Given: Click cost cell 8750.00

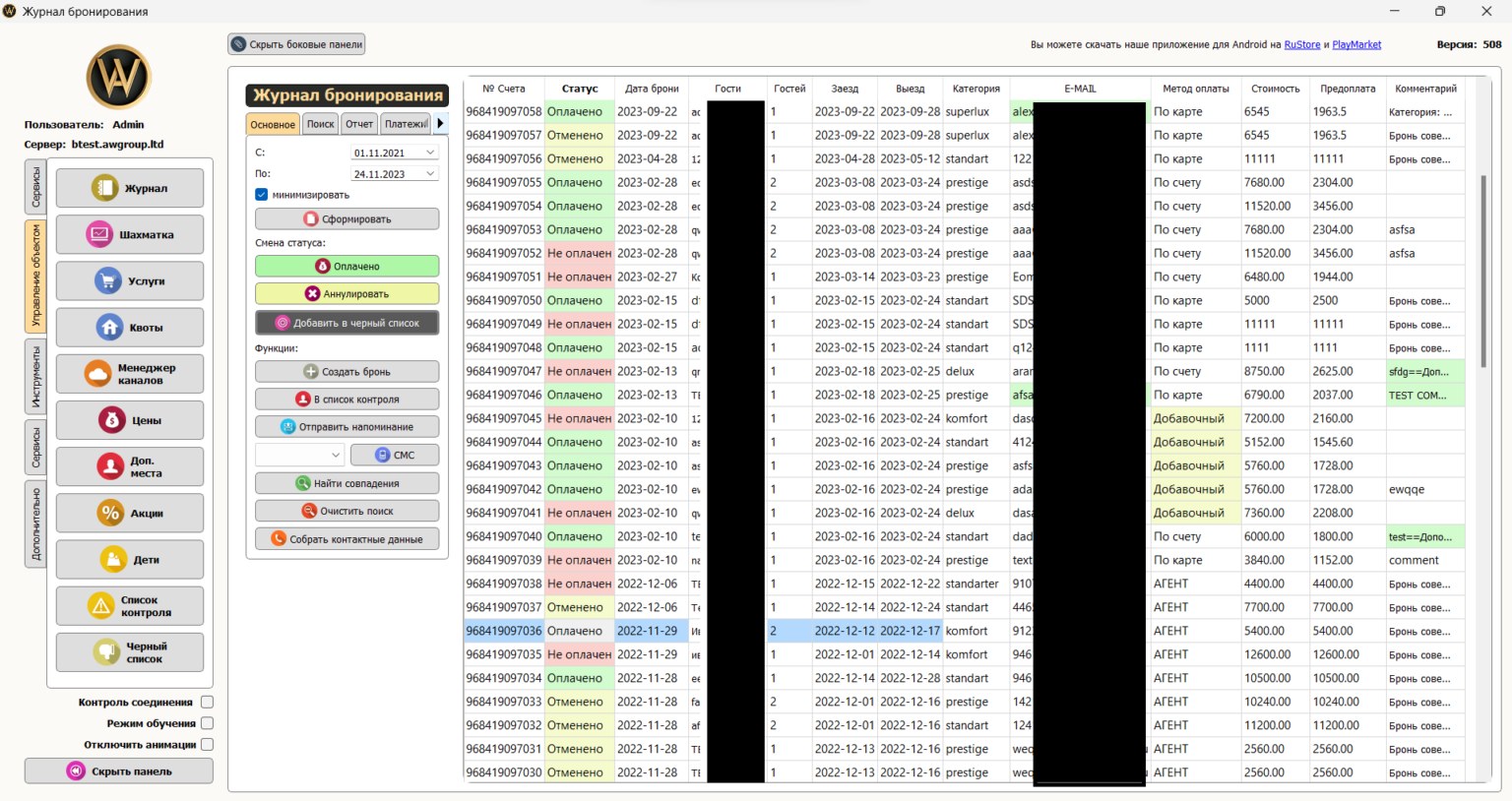Looking at the screenshot, I should coord(1276,371).
